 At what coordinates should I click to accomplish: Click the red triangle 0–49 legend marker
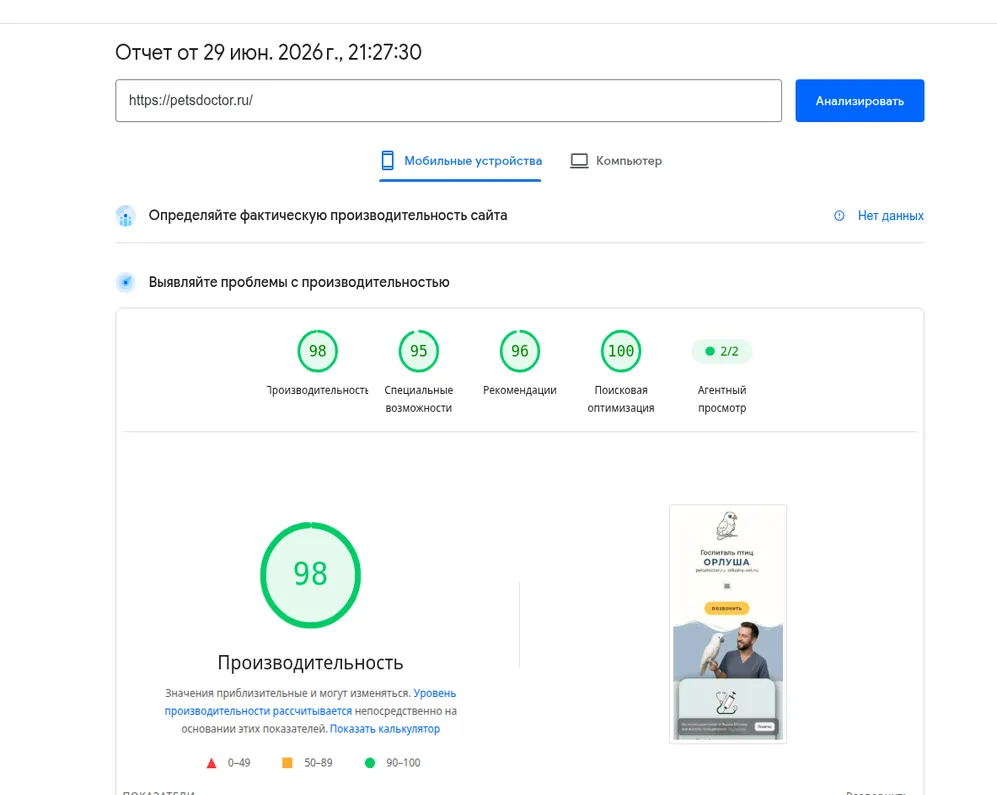pyautogui.click(x=212, y=763)
